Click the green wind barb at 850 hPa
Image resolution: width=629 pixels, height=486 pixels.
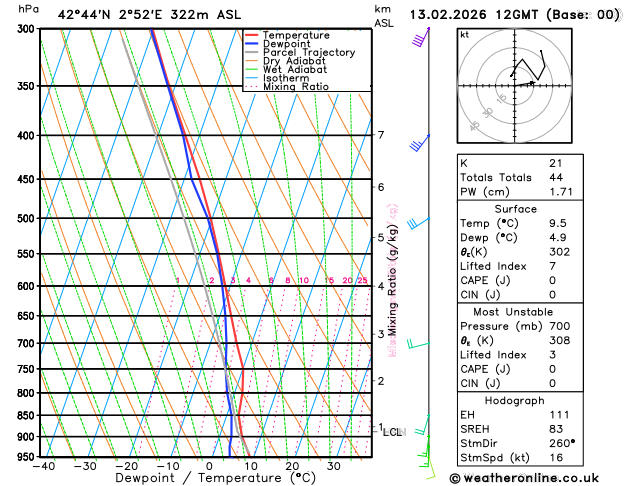coord(423,425)
